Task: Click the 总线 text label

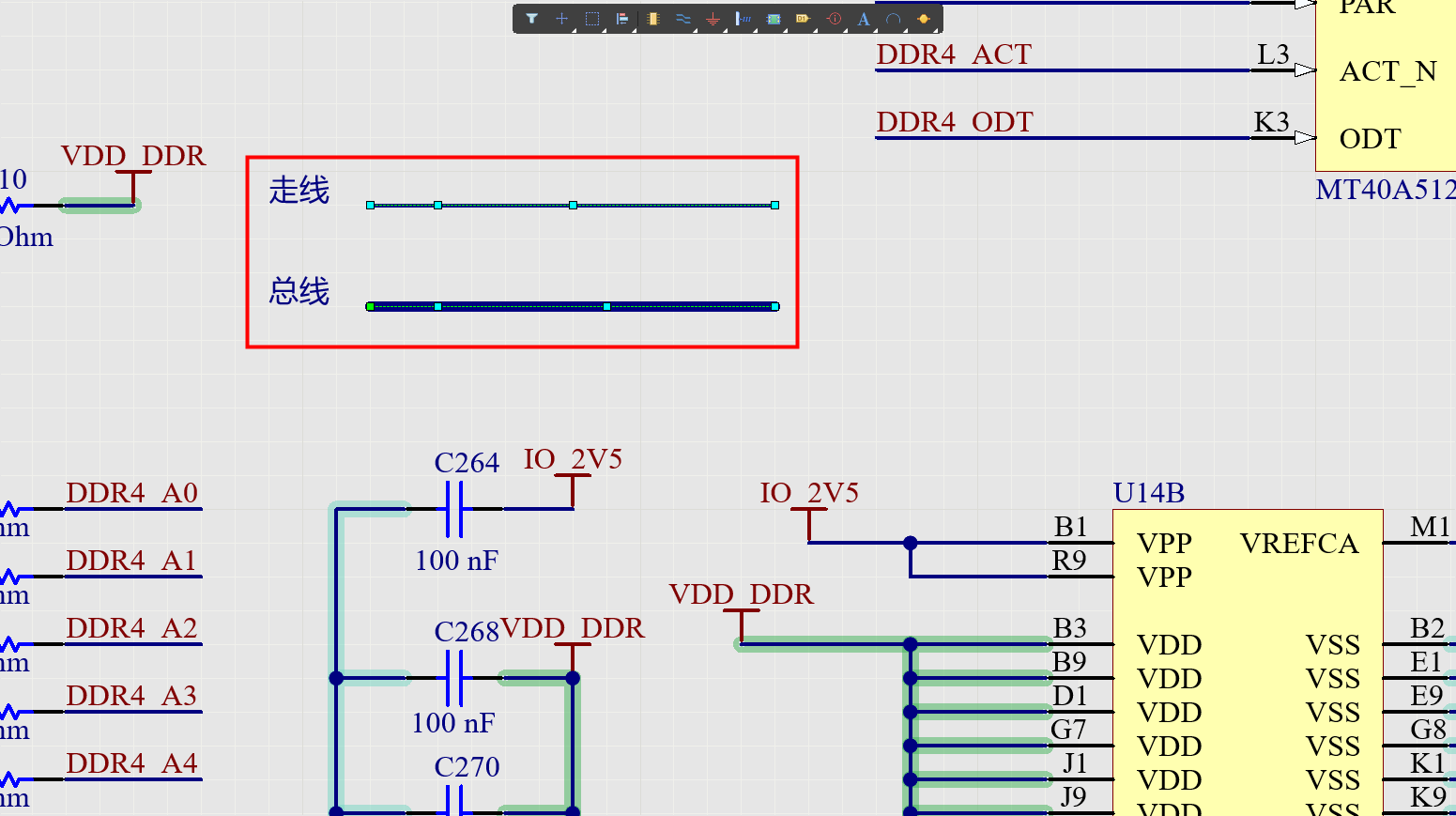Action: tap(299, 292)
